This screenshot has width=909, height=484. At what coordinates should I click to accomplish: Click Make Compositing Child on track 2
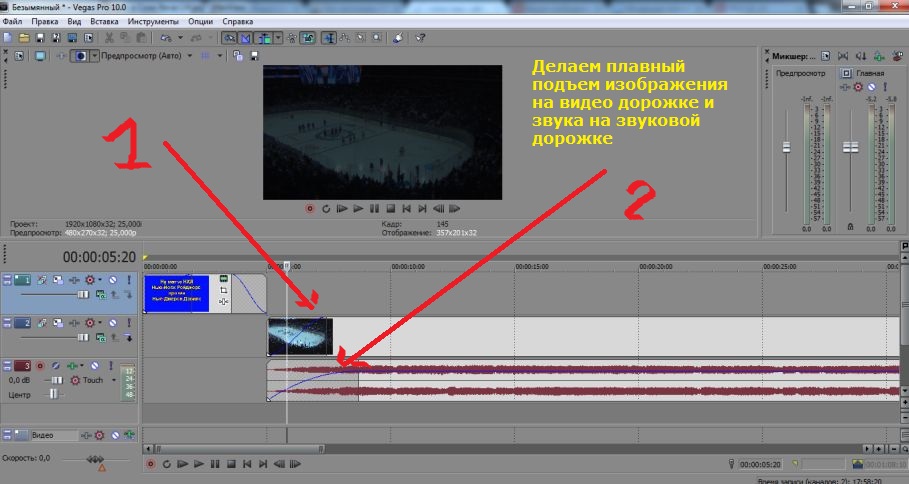pyautogui.click(x=128, y=337)
